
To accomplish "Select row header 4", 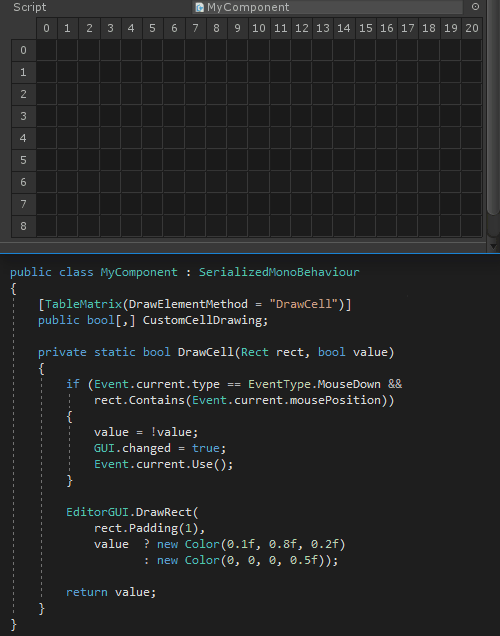I will [x=24, y=138].
